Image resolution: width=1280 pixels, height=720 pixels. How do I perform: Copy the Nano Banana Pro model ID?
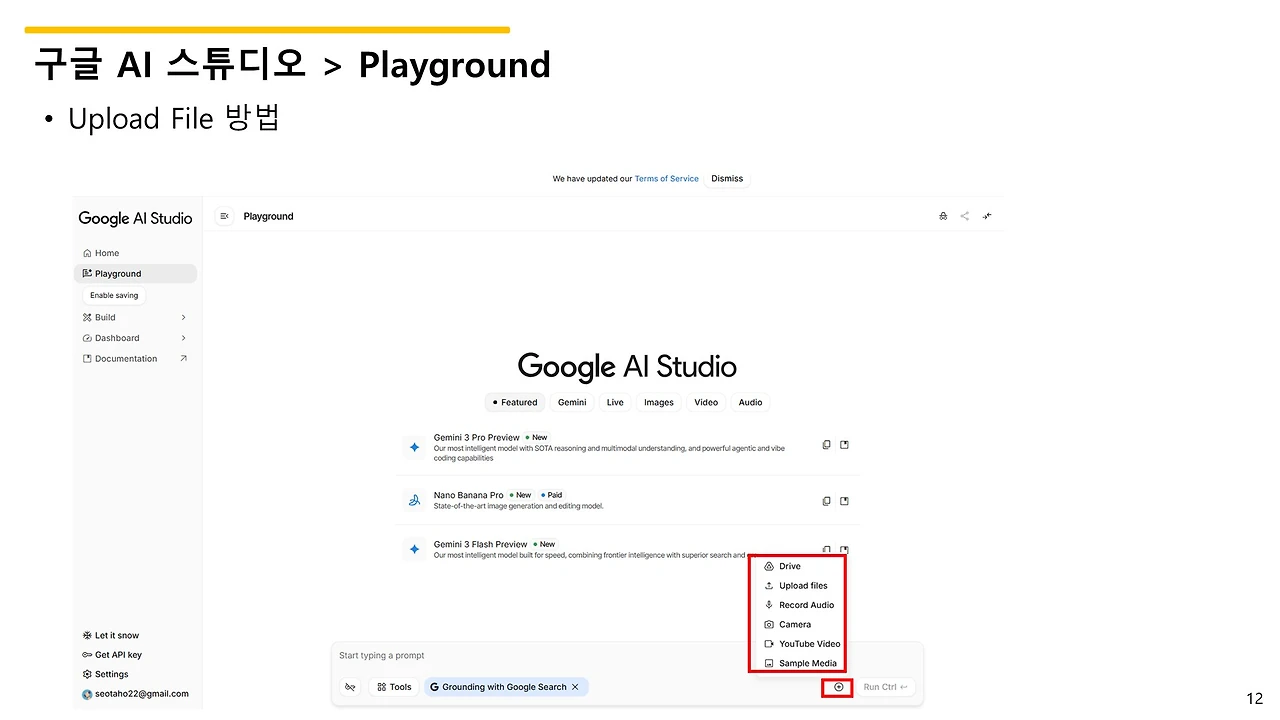pos(826,501)
